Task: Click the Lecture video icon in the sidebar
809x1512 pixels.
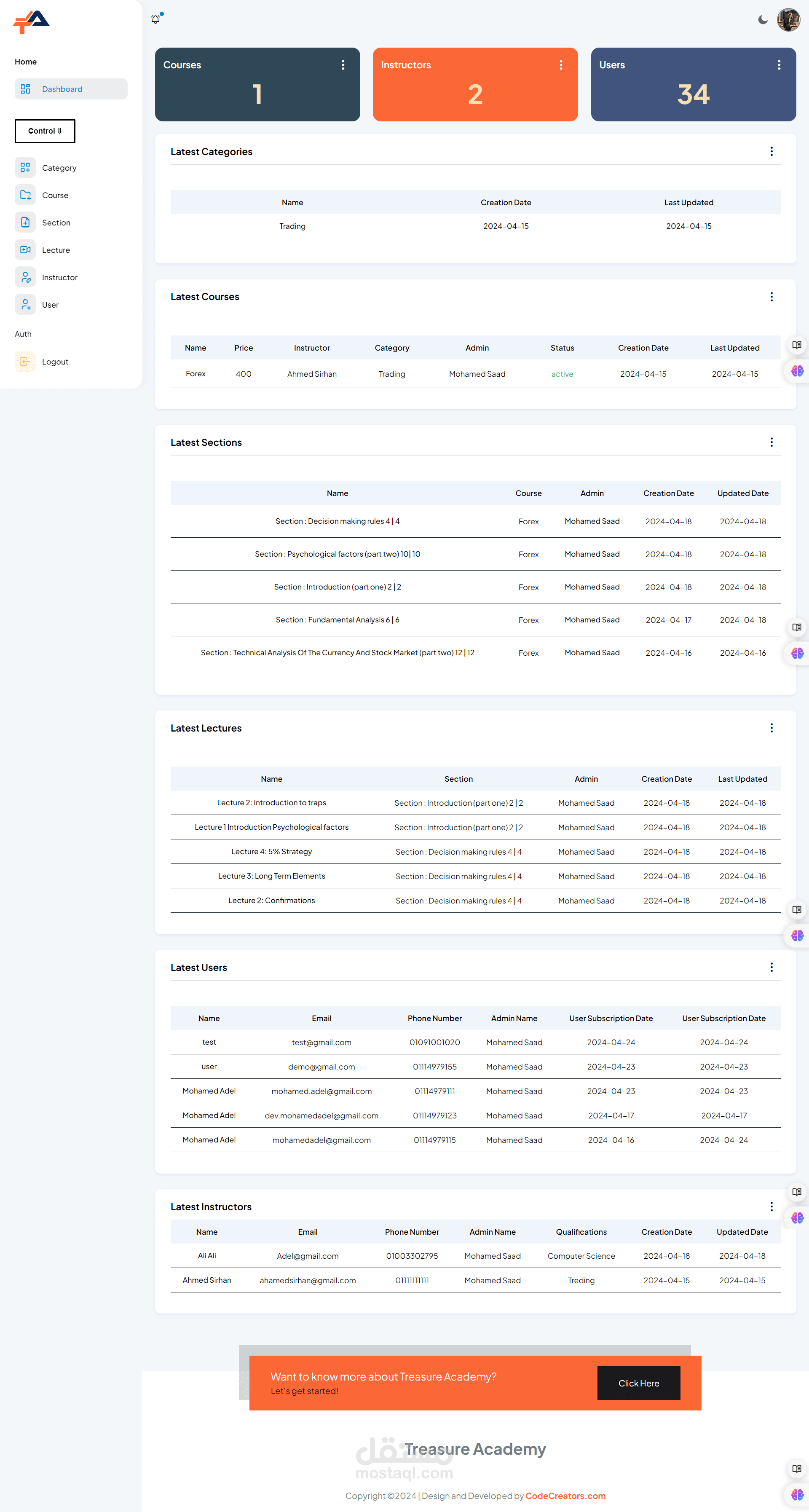Action: coord(25,250)
